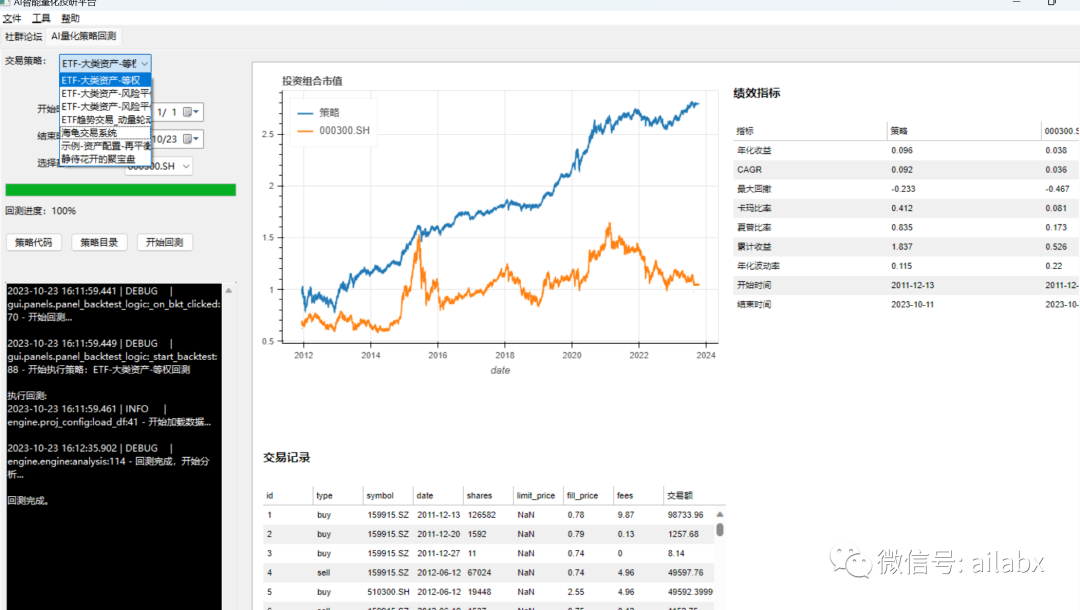The height and width of the screenshot is (610, 1080).
Task: Click the id column header
Action: pyautogui.click(x=287, y=495)
